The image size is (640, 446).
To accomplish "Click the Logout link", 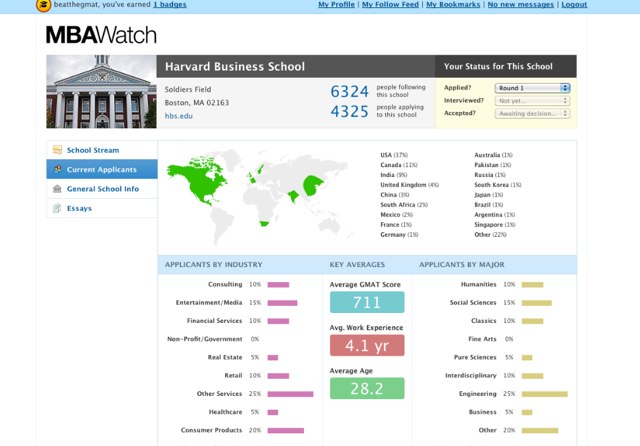I will coord(574,4).
